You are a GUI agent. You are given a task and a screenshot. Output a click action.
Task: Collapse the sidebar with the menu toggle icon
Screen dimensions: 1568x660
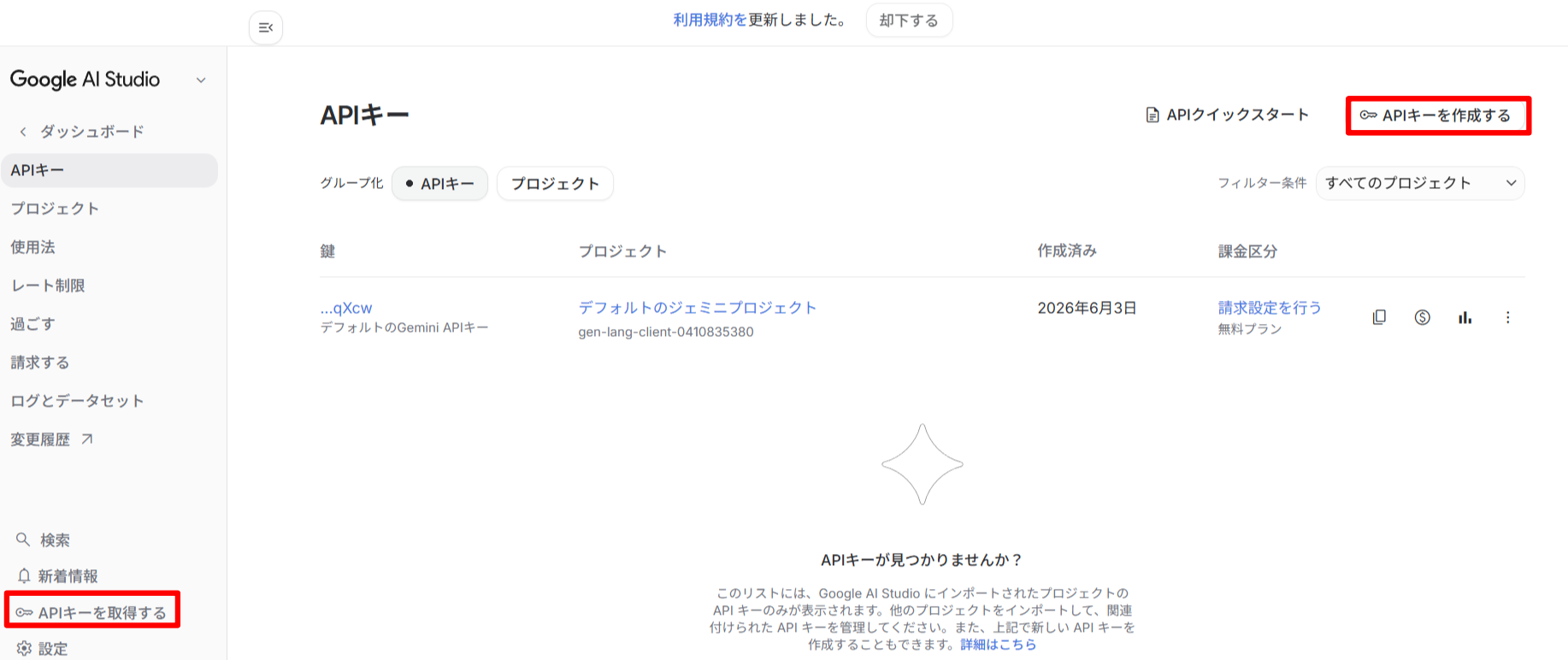click(266, 27)
